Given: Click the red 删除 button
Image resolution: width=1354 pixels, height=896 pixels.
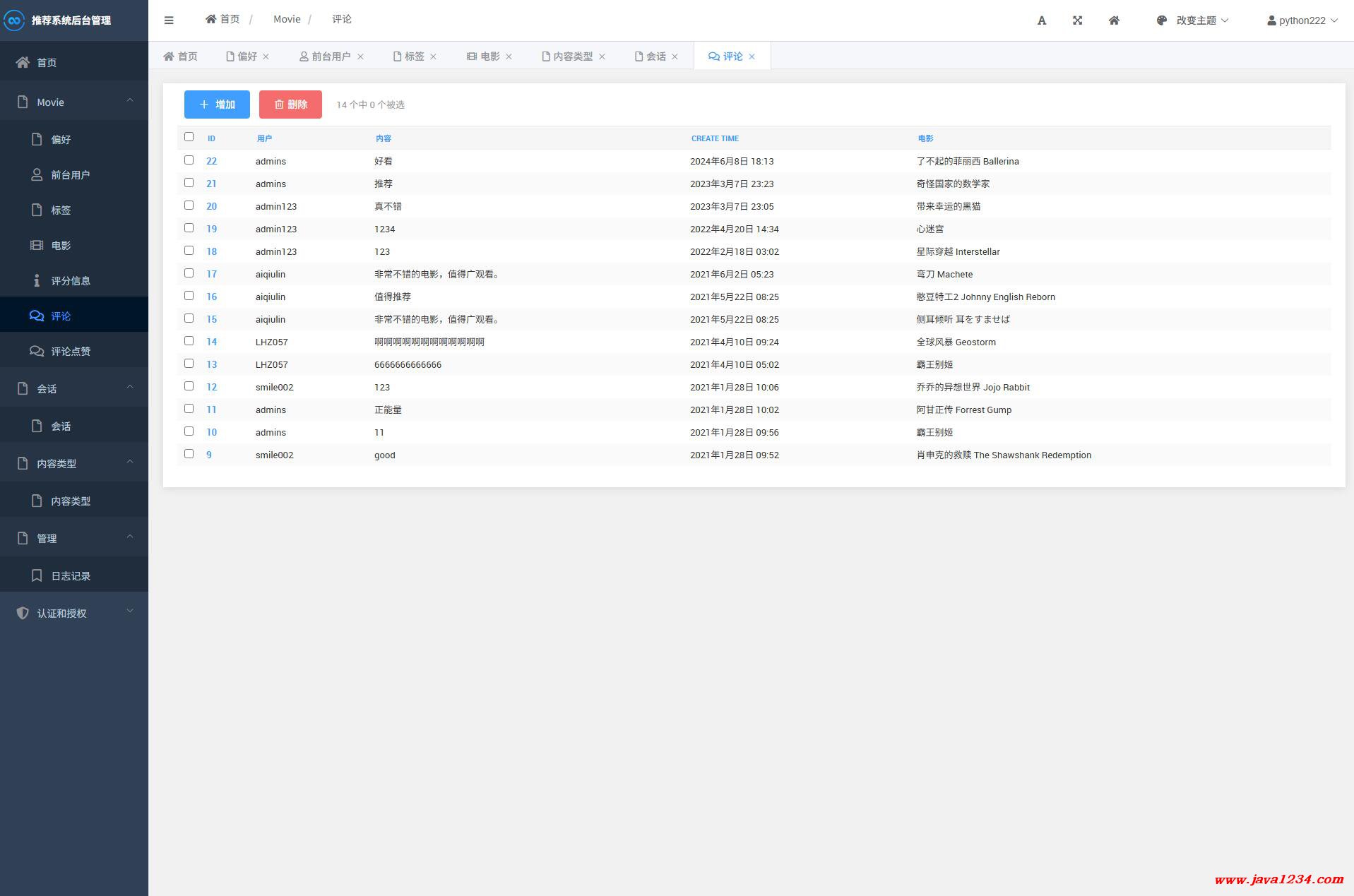Looking at the screenshot, I should tap(290, 104).
